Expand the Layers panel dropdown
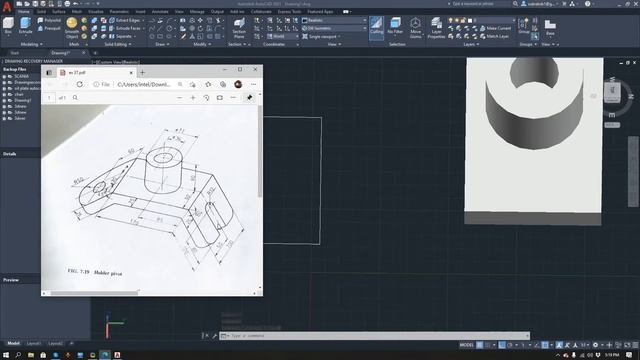 pyautogui.click(x=471, y=44)
